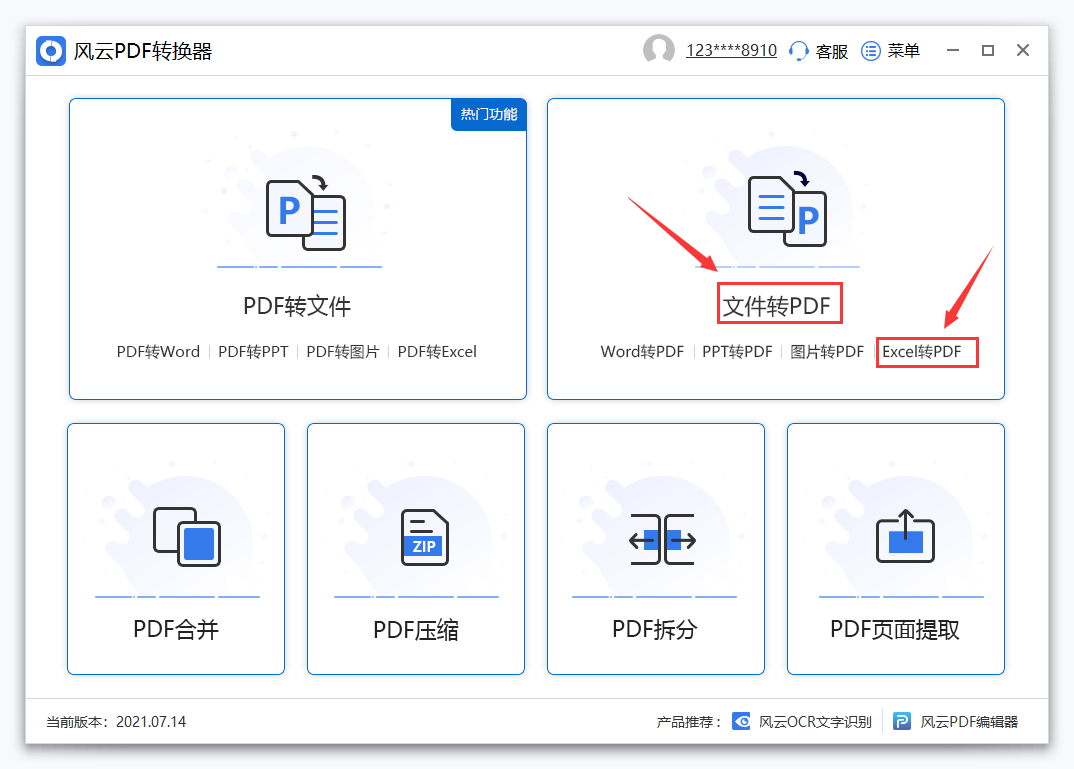Click the 热门功能 hot feature badge
Image resolution: width=1074 pixels, height=769 pixels.
[x=488, y=114]
